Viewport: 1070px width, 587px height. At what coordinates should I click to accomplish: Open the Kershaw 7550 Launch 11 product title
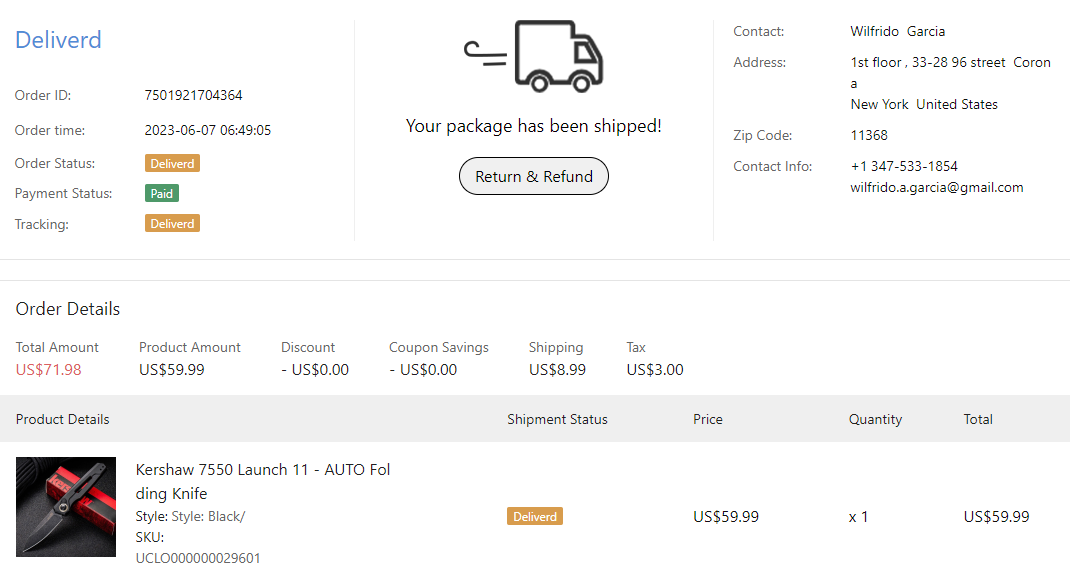(x=263, y=481)
